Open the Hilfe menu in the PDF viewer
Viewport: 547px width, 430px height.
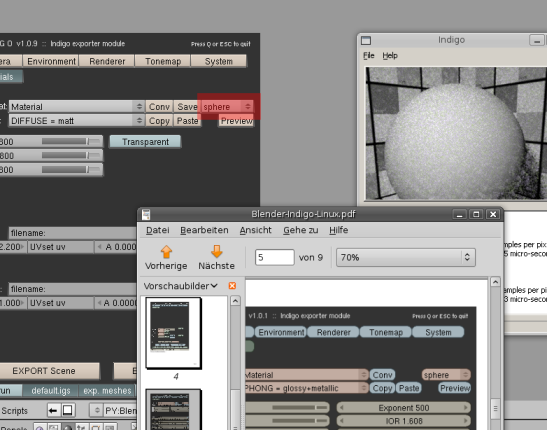coord(339,230)
